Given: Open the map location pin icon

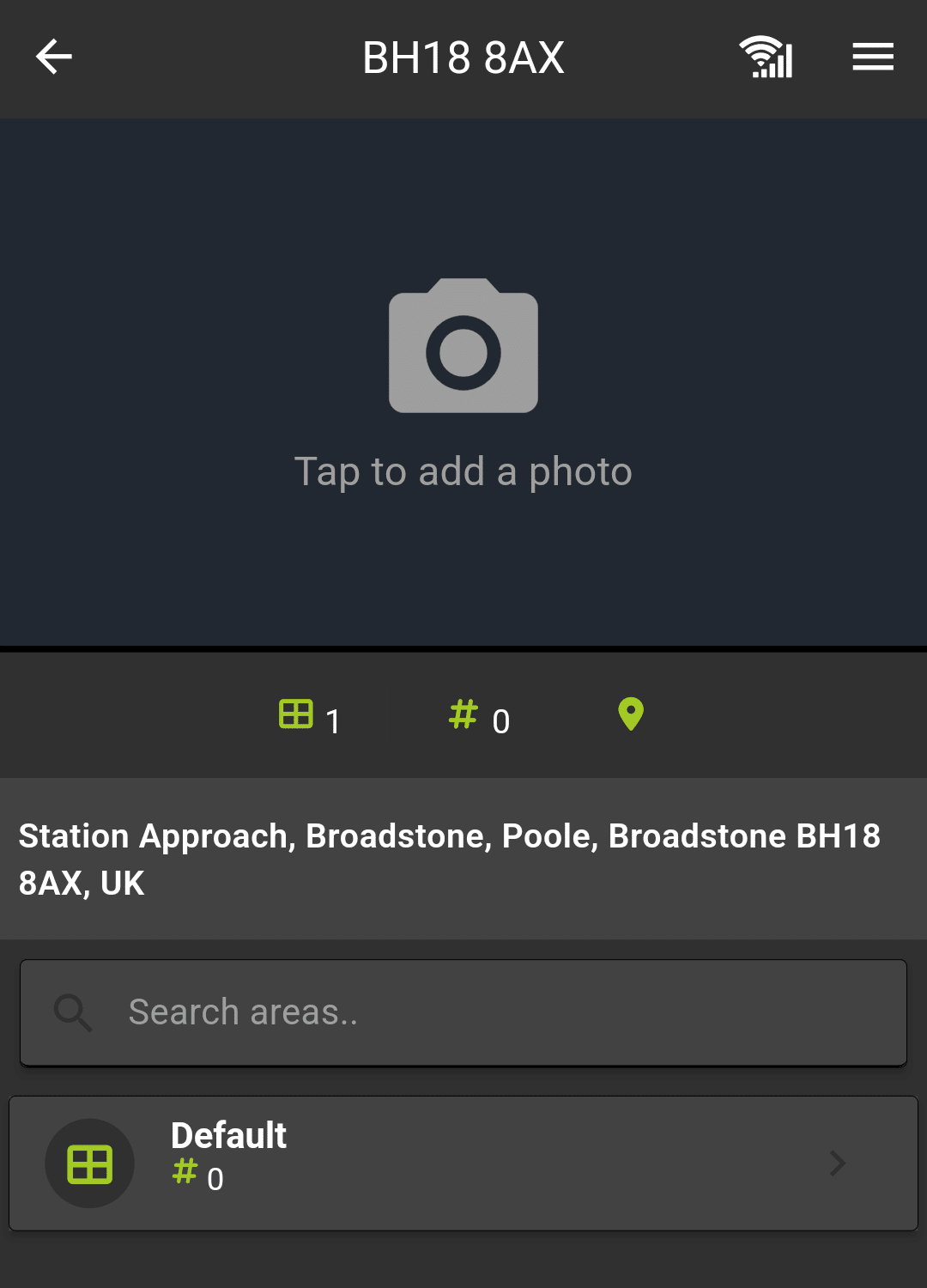Looking at the screenshot, I should pyautogui.click(x=631, y=714).
